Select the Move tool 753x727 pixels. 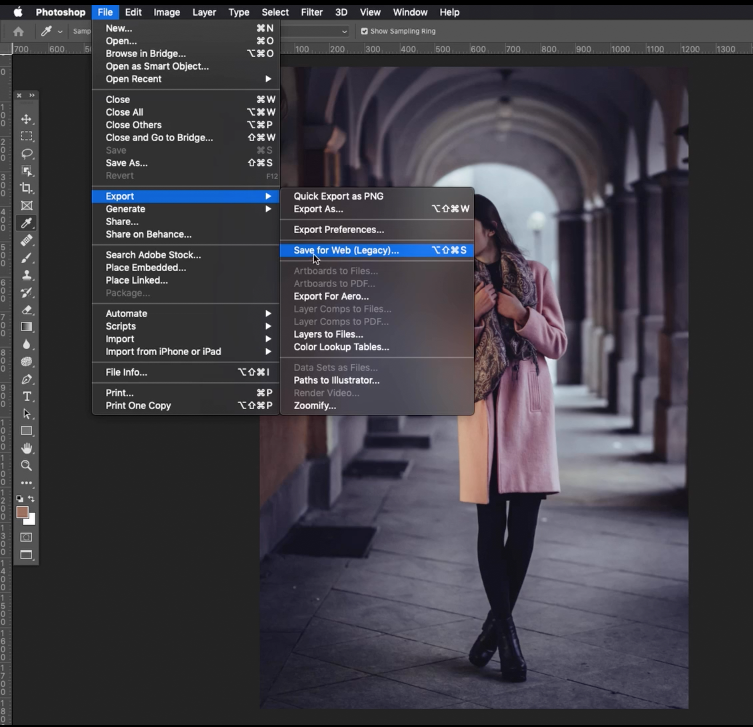click(27, 119)
